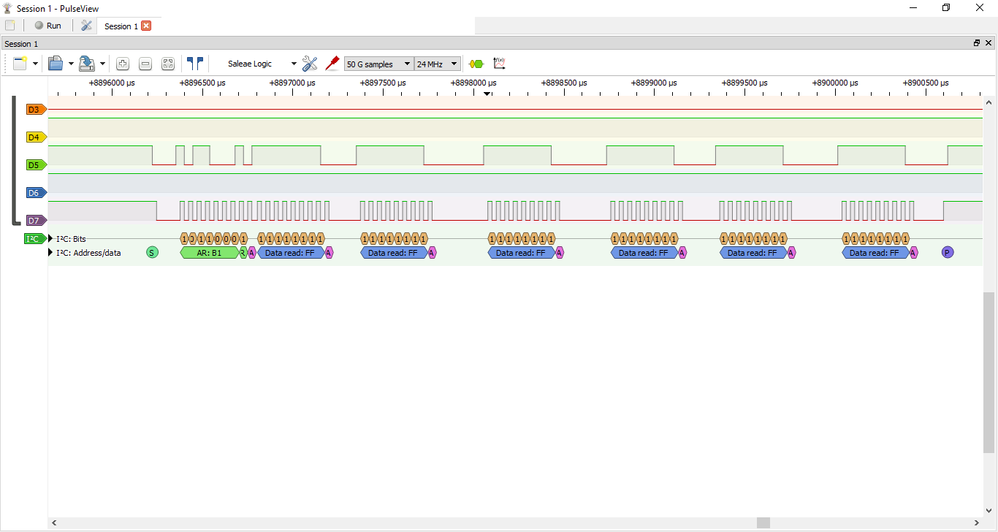Click the timeline trigger marker on ruler
Screen dimensions: 998x532
[x=487, y=94]
